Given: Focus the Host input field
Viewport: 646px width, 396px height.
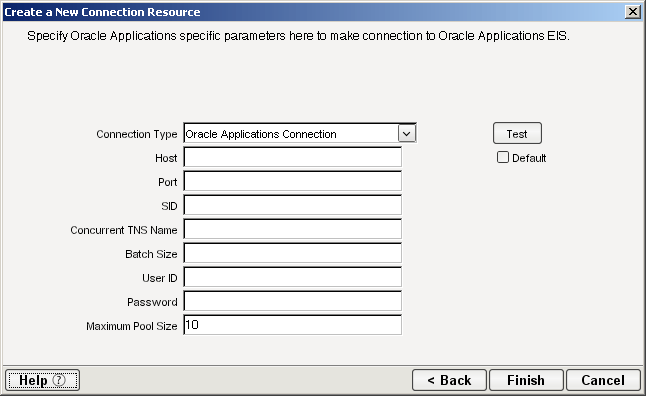Looking at the screenshot, I should click(x=293, y=157).
